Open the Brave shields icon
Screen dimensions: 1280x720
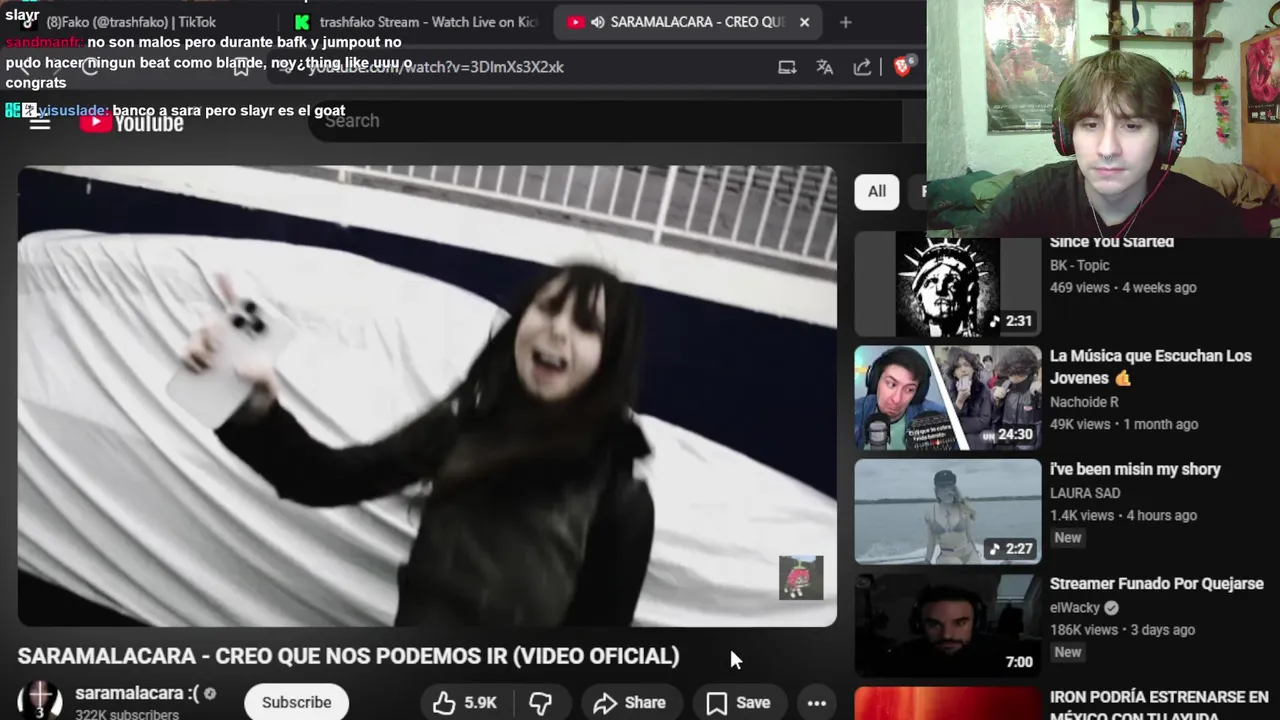[903, 66]
